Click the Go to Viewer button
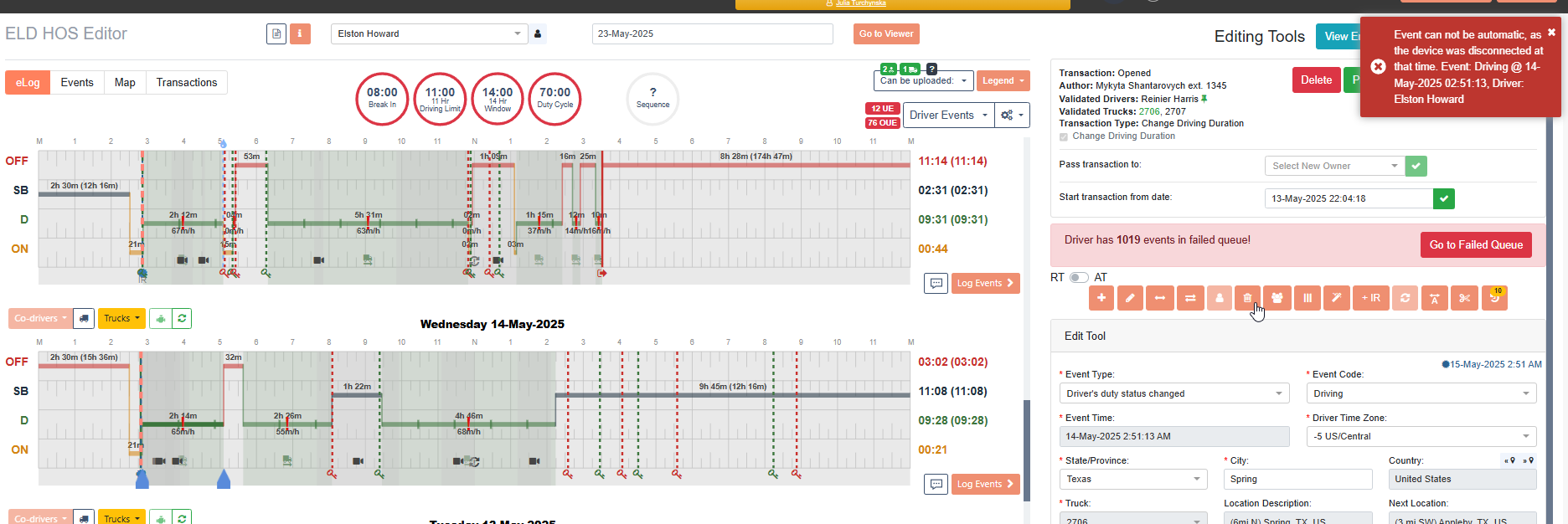 pos(886,33)
